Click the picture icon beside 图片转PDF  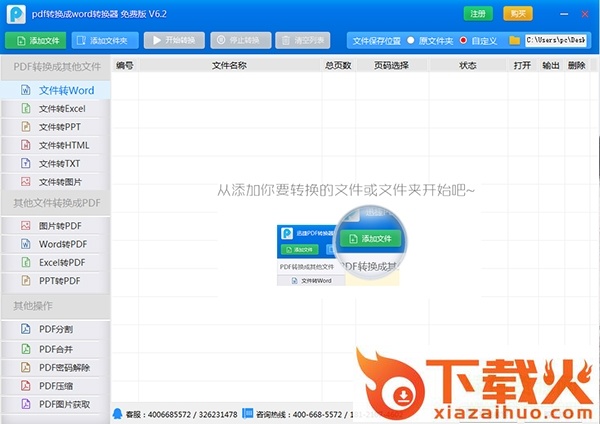26,226
